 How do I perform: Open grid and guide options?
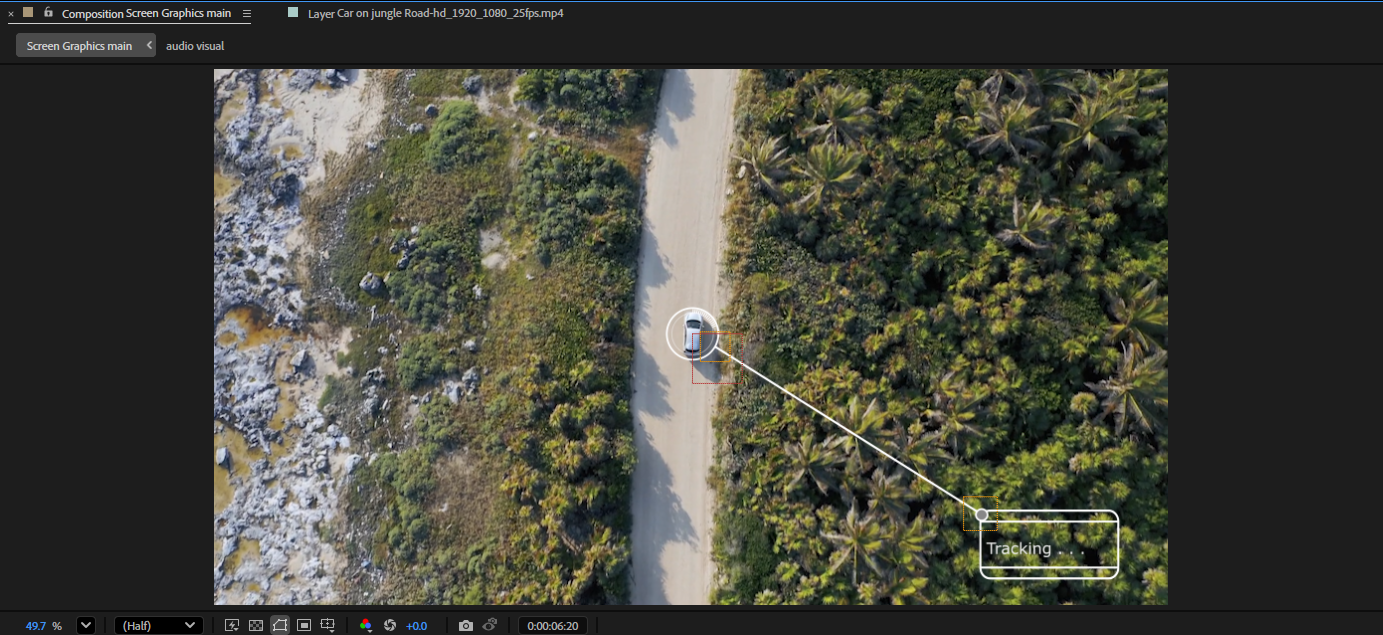click(328, 626)
